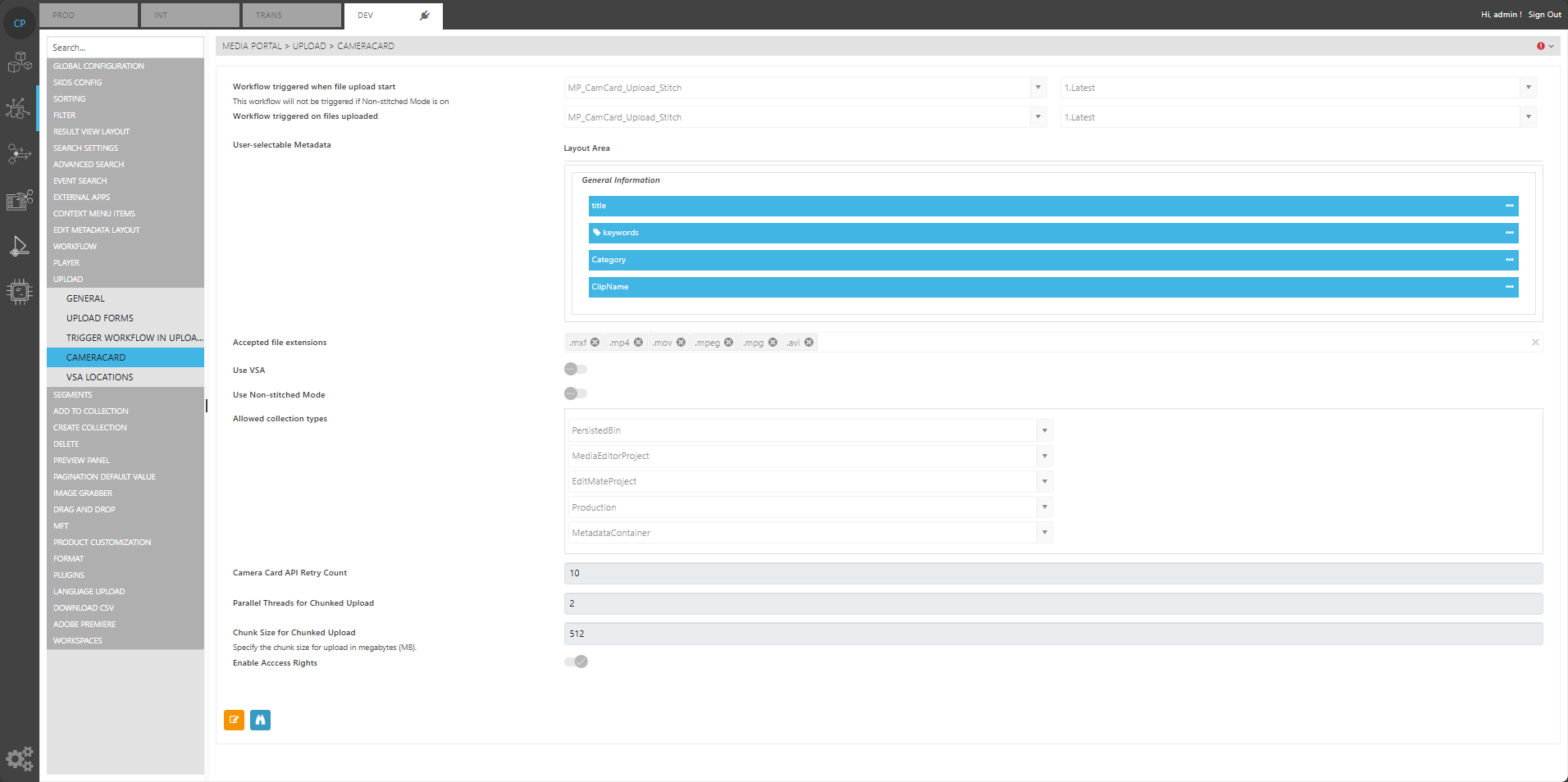Open the first 1.Latest version dropdown
1568x782 pixels.
(1528, 88)
